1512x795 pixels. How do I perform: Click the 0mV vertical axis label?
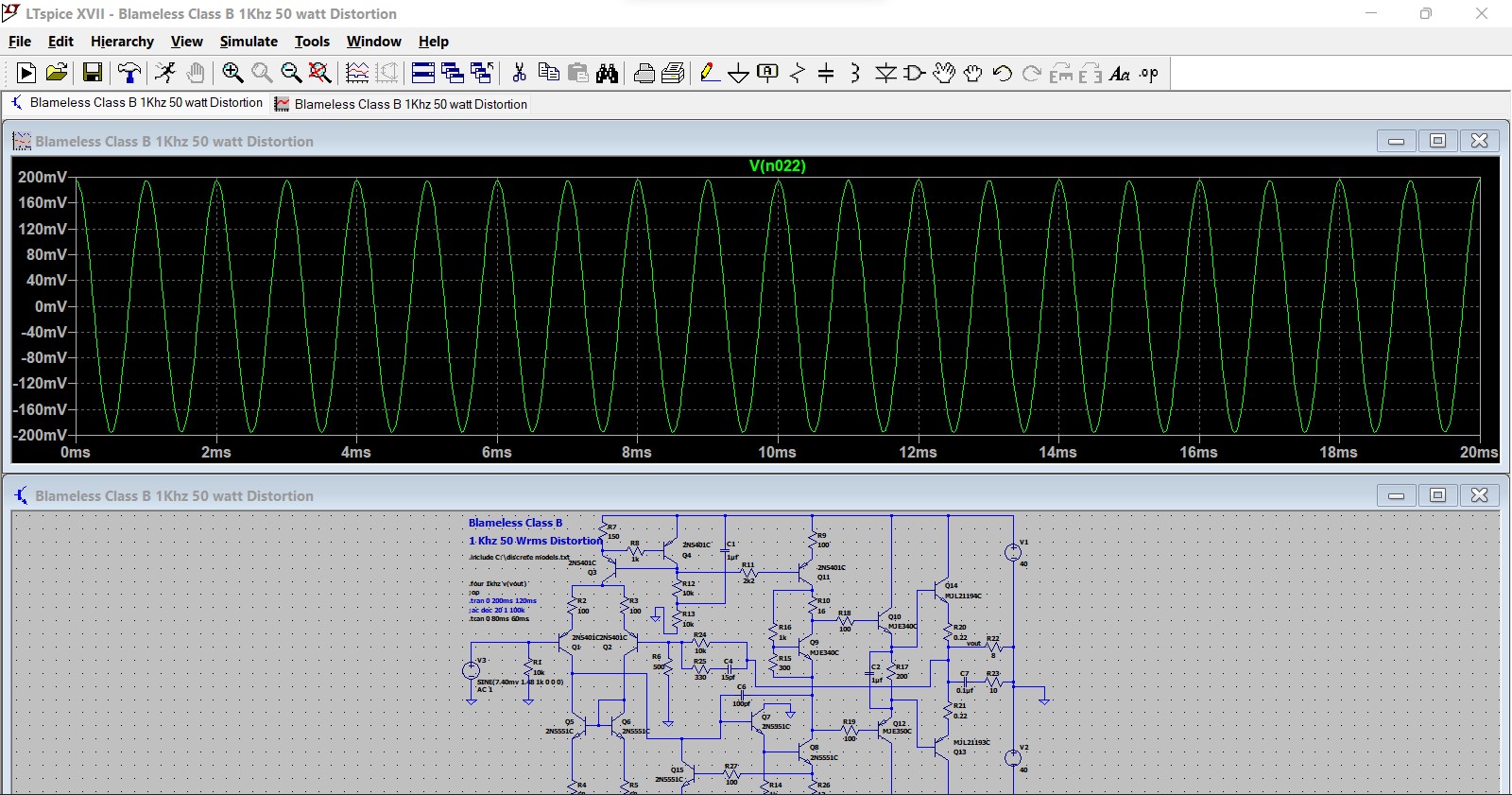coord(50,306)
